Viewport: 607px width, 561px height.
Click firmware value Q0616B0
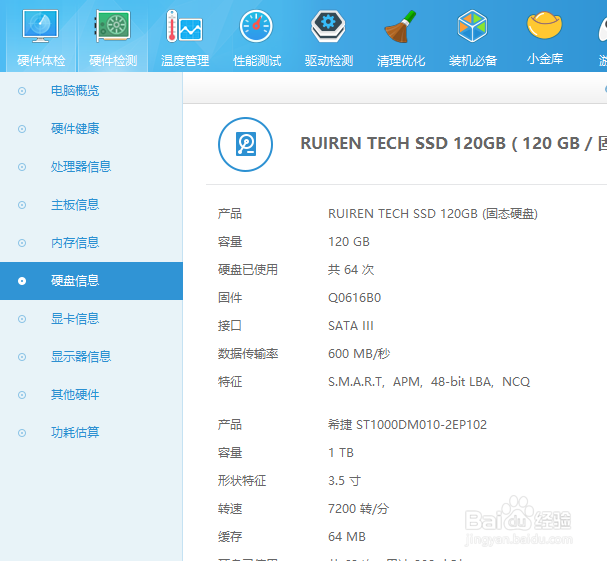(x=355, y=298)
